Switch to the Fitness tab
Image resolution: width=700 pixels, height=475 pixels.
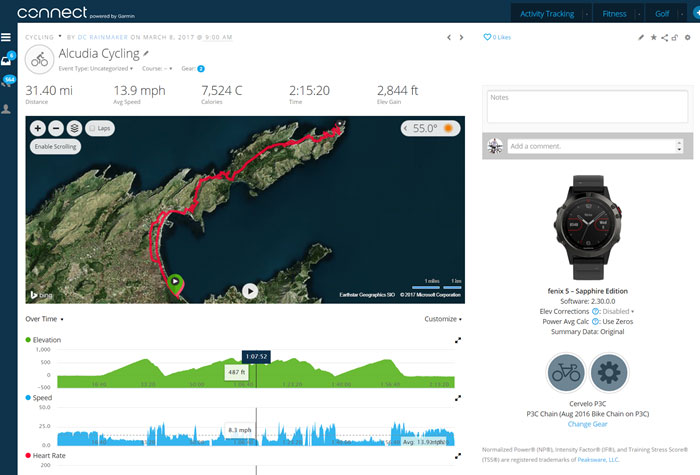click(x=614, y=14)
